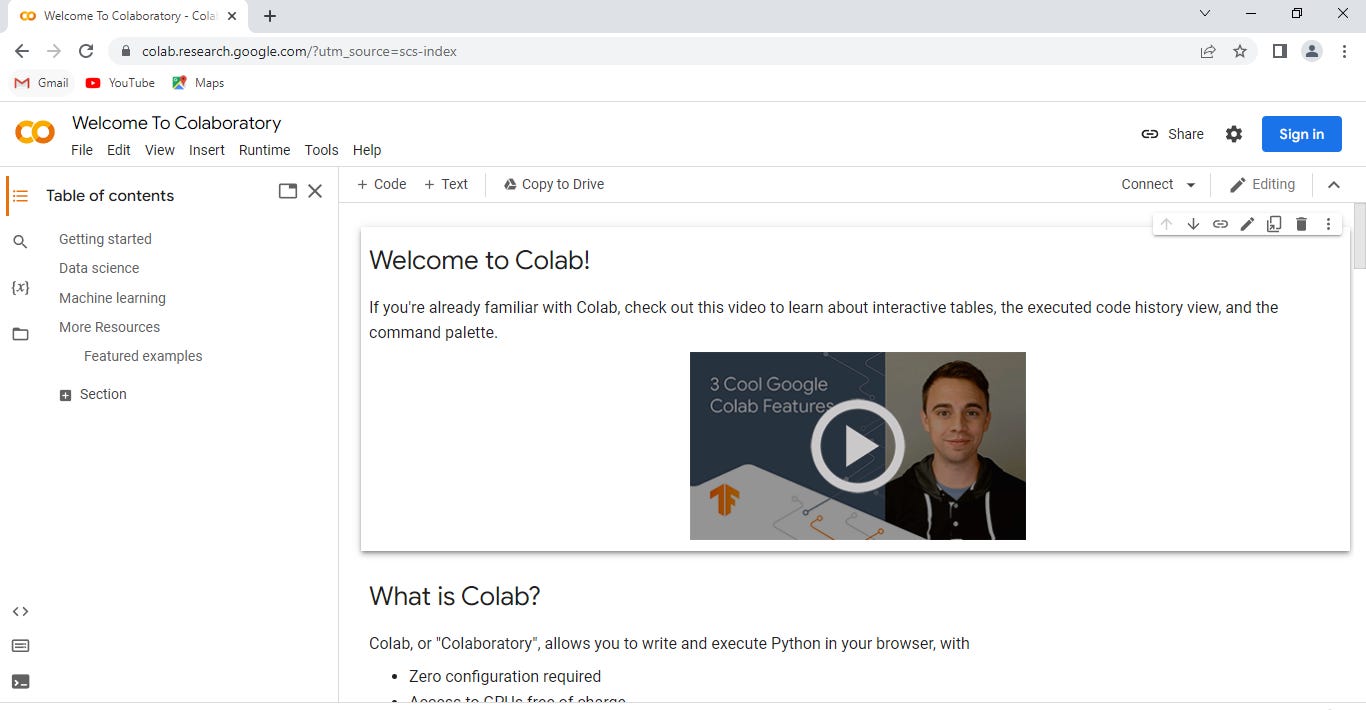Go to Machine learning section
This screenshot has height=710, width=1366.
112,298
